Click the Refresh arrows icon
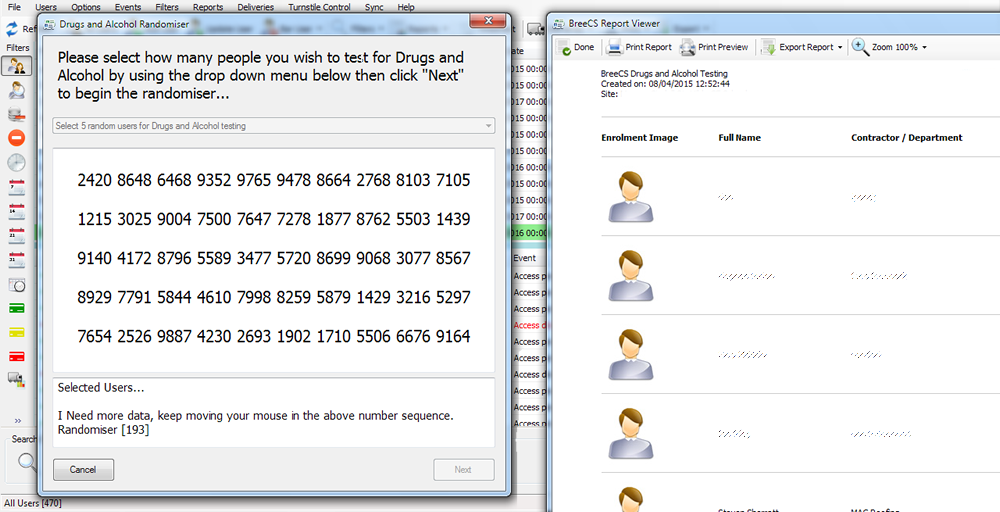This screenshot has width=1000, height=512. pyautogui.click(x=13, y=28)
